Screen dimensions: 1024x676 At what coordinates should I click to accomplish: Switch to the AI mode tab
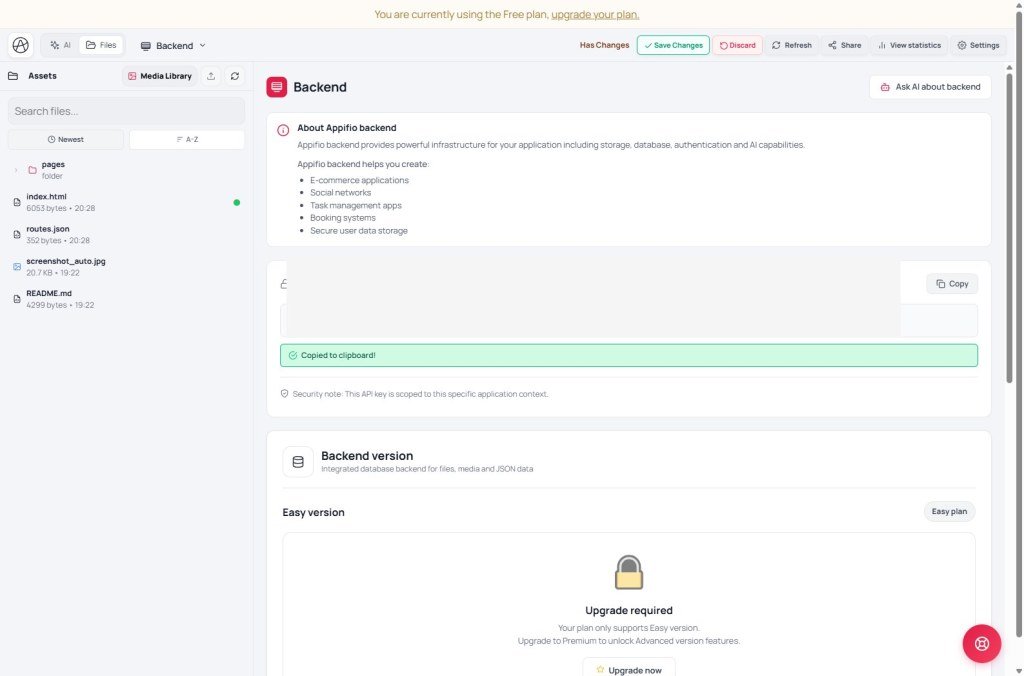pos(60,45)
